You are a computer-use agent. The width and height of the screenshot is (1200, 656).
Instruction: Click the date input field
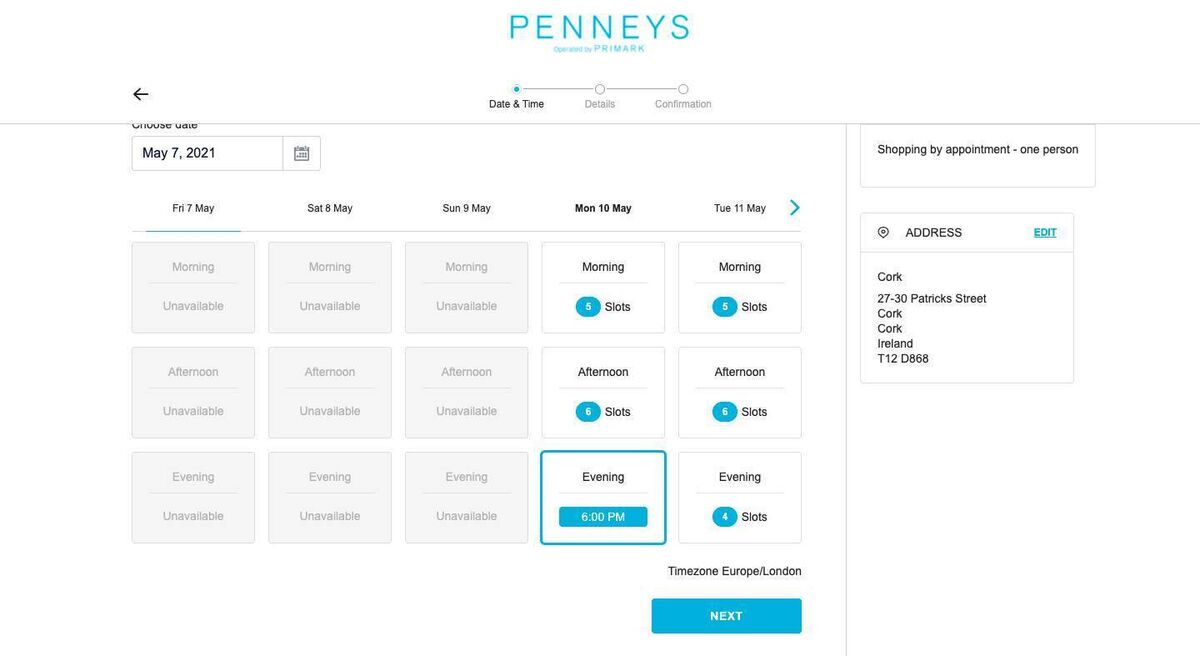[x=207, y=153]
